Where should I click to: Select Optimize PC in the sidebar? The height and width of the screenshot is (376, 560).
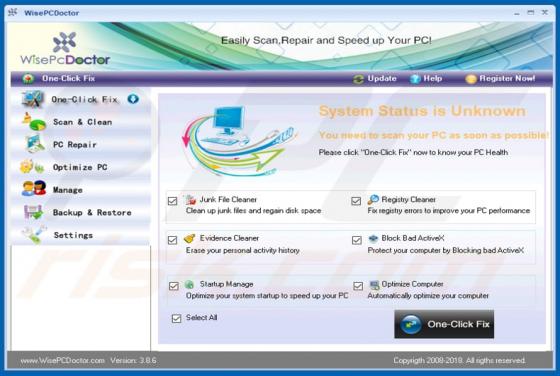(80, 167)
